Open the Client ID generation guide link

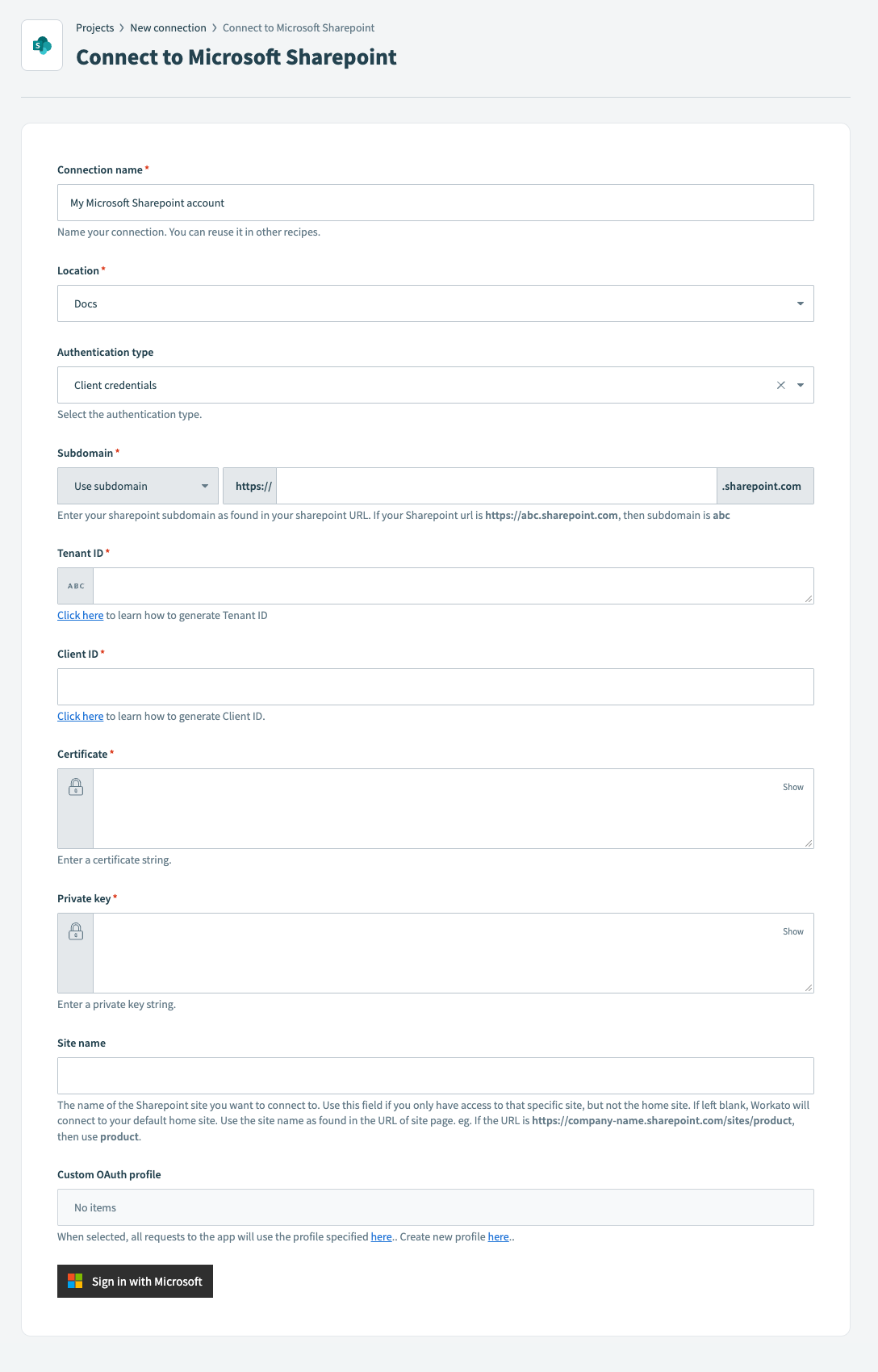click(x=80, y=716)
